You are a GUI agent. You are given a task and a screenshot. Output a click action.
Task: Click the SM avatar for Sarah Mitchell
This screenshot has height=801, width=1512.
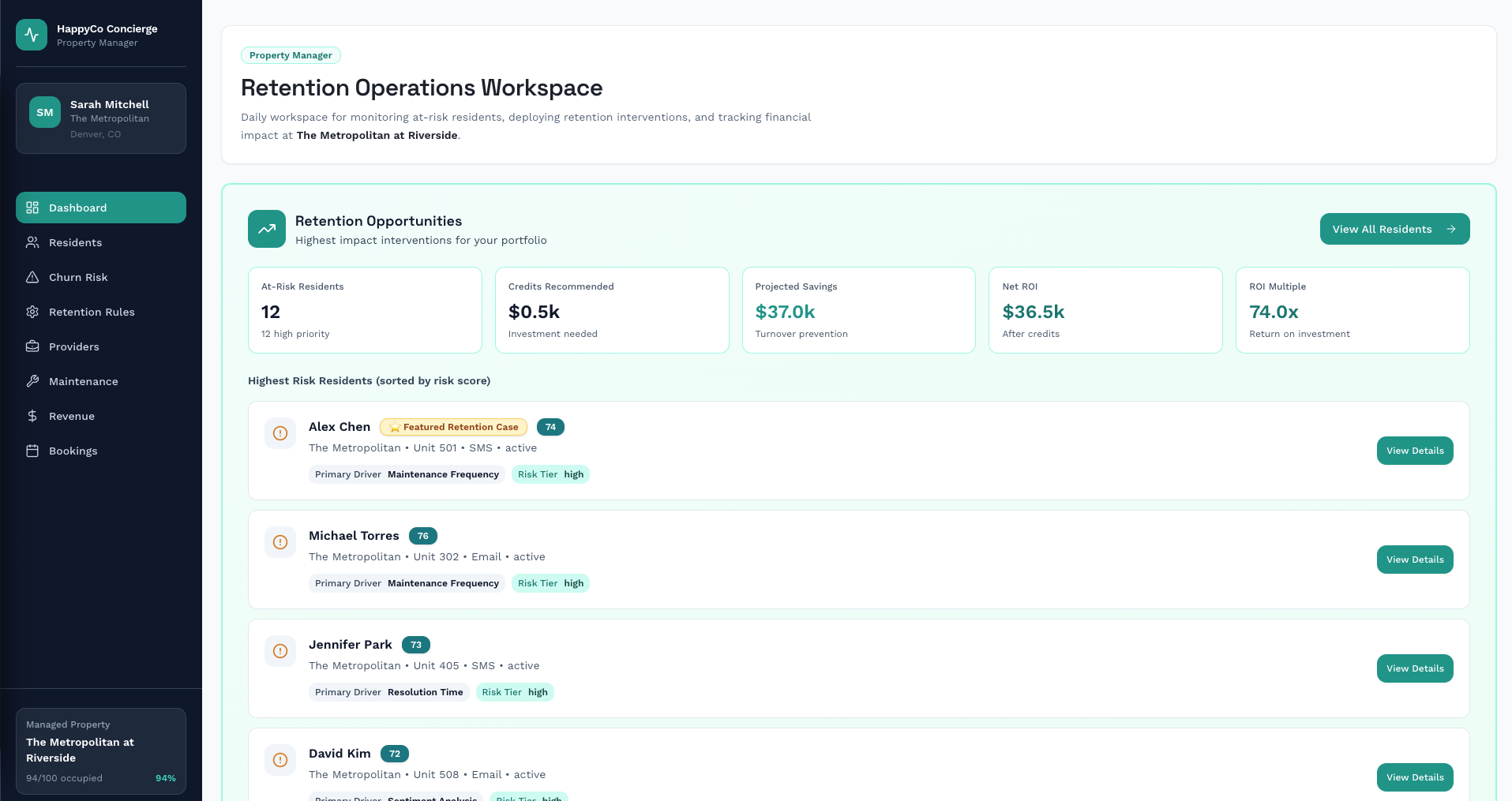45,112
